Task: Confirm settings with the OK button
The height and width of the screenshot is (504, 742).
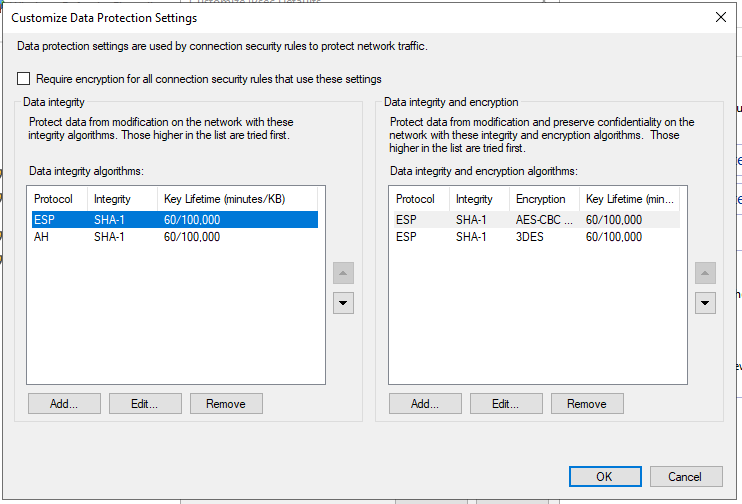Action: tap(604, 477)
